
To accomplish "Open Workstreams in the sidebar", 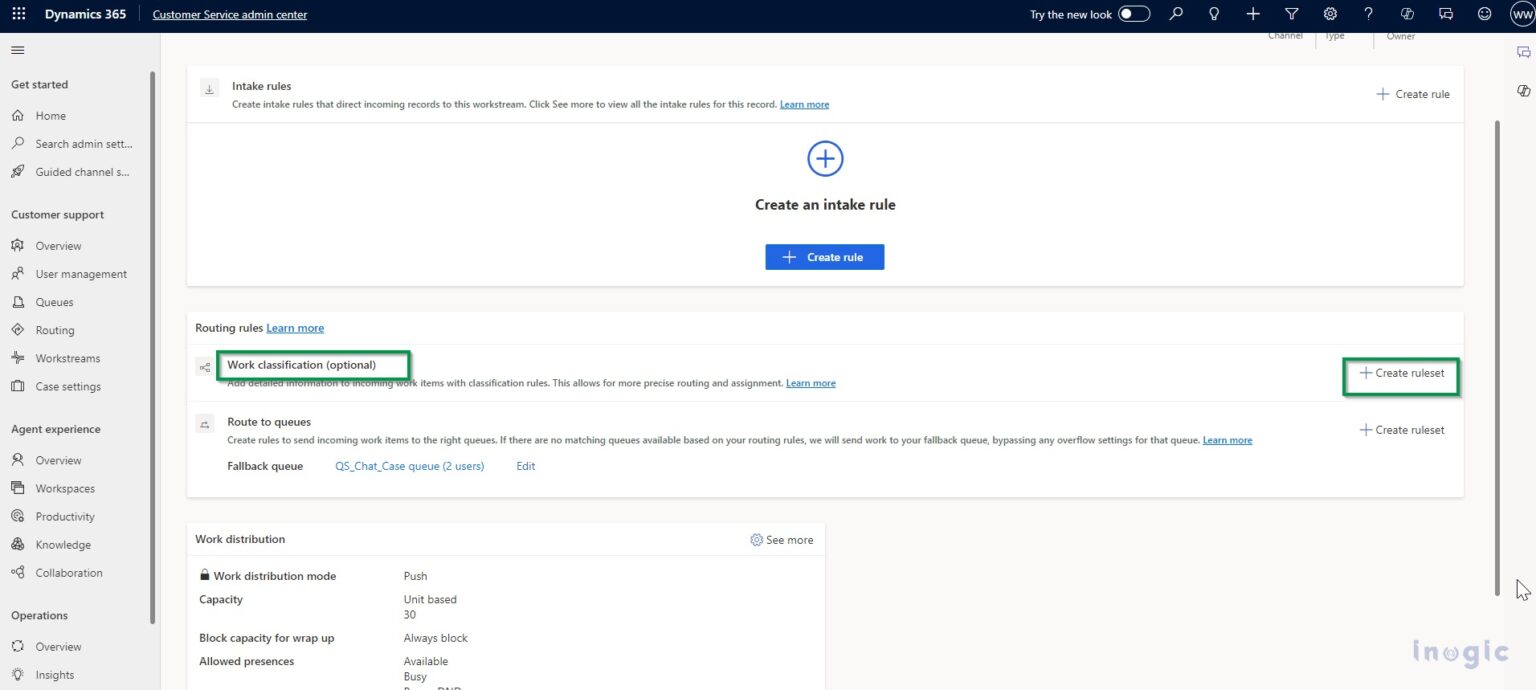I will pos(67,358).
